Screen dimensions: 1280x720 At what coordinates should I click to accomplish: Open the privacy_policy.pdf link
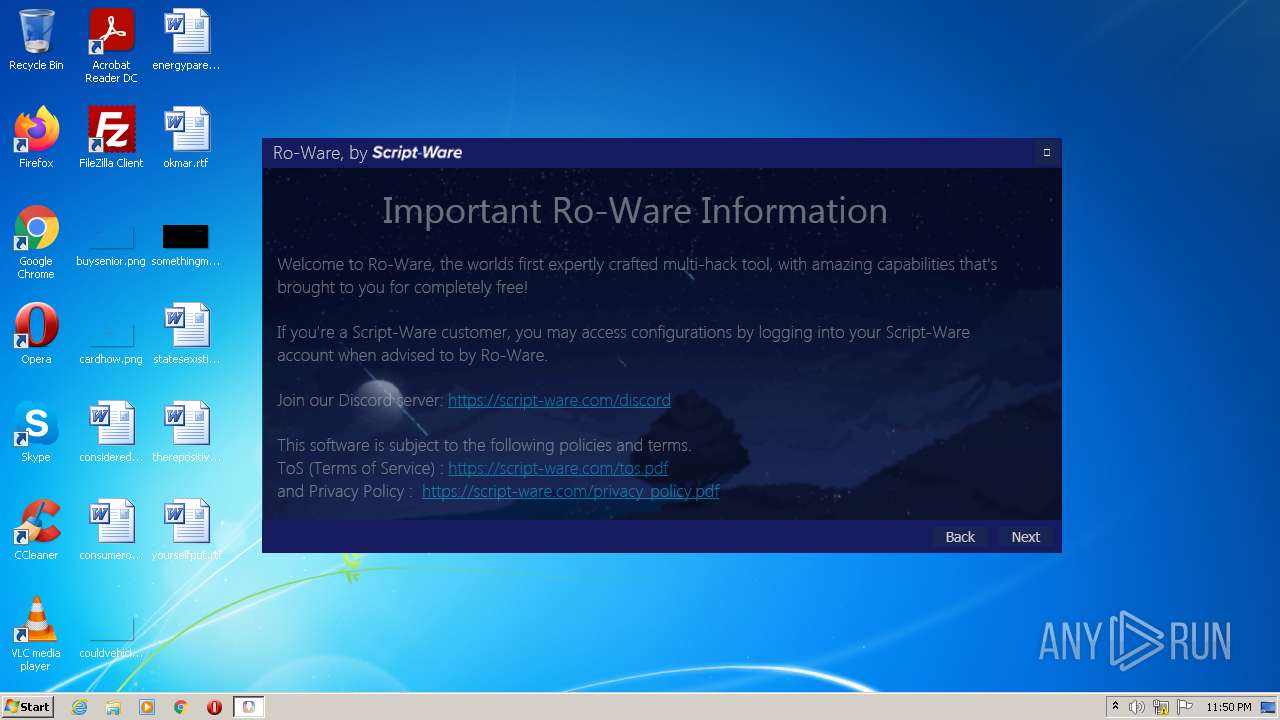click(570, 491)
